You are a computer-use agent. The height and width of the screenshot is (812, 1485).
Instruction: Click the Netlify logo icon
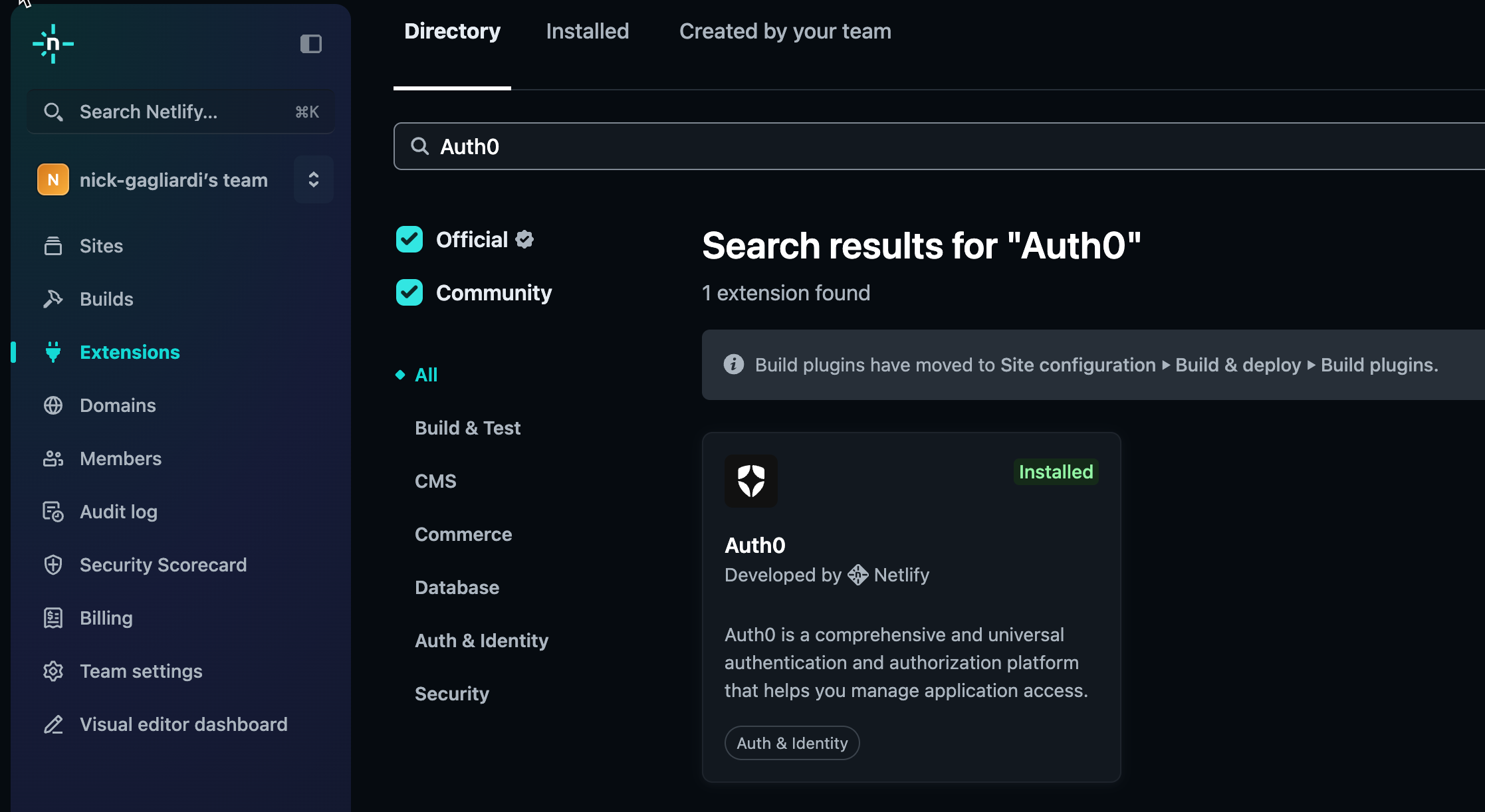tap(53, 44)
